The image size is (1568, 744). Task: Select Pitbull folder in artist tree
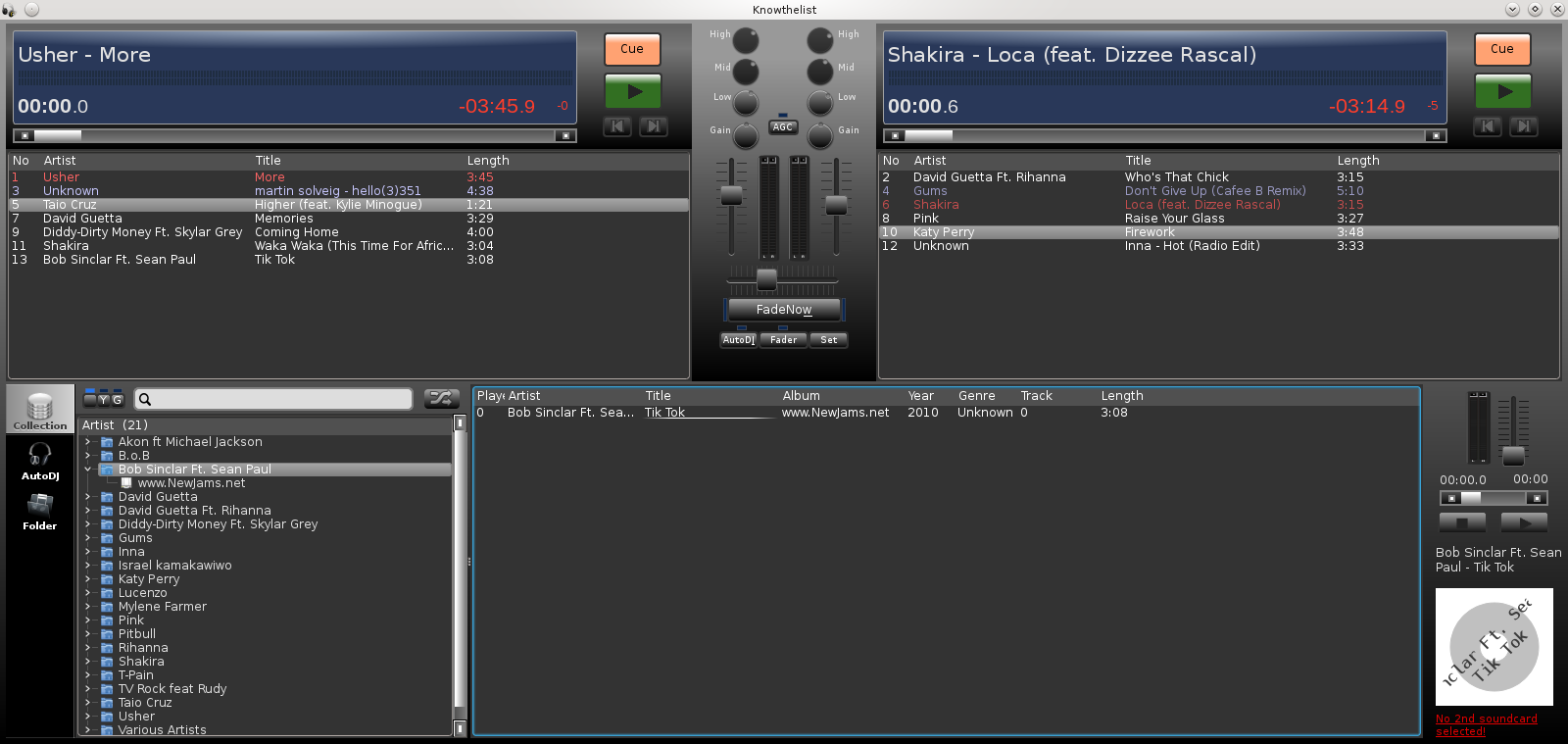[x=136, y=634]
